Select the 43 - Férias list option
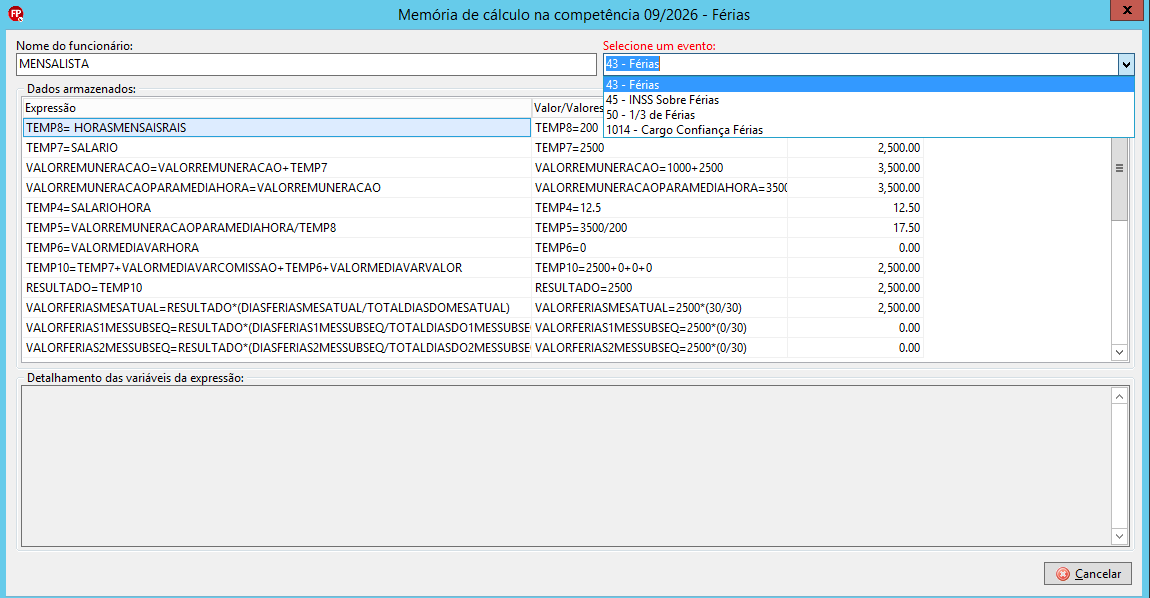 click(868, 84)
